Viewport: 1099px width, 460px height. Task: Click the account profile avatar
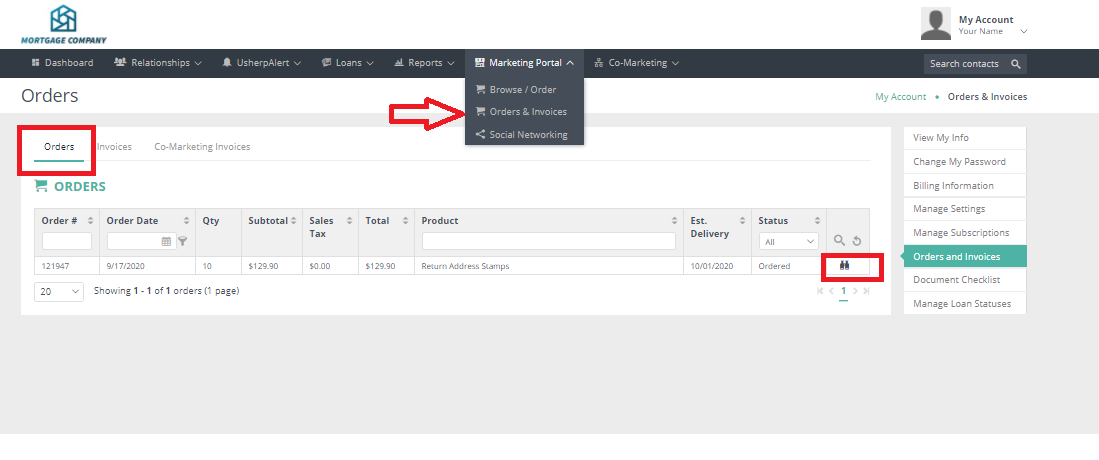point(935,24)
